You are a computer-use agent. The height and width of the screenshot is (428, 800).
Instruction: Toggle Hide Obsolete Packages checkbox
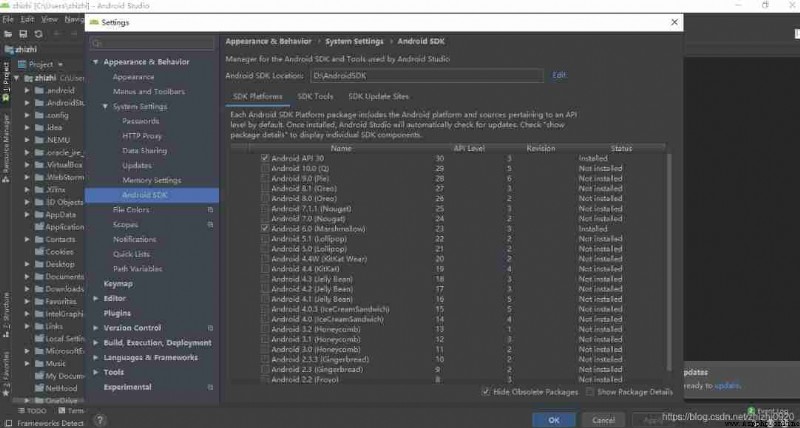click(486, 392)
